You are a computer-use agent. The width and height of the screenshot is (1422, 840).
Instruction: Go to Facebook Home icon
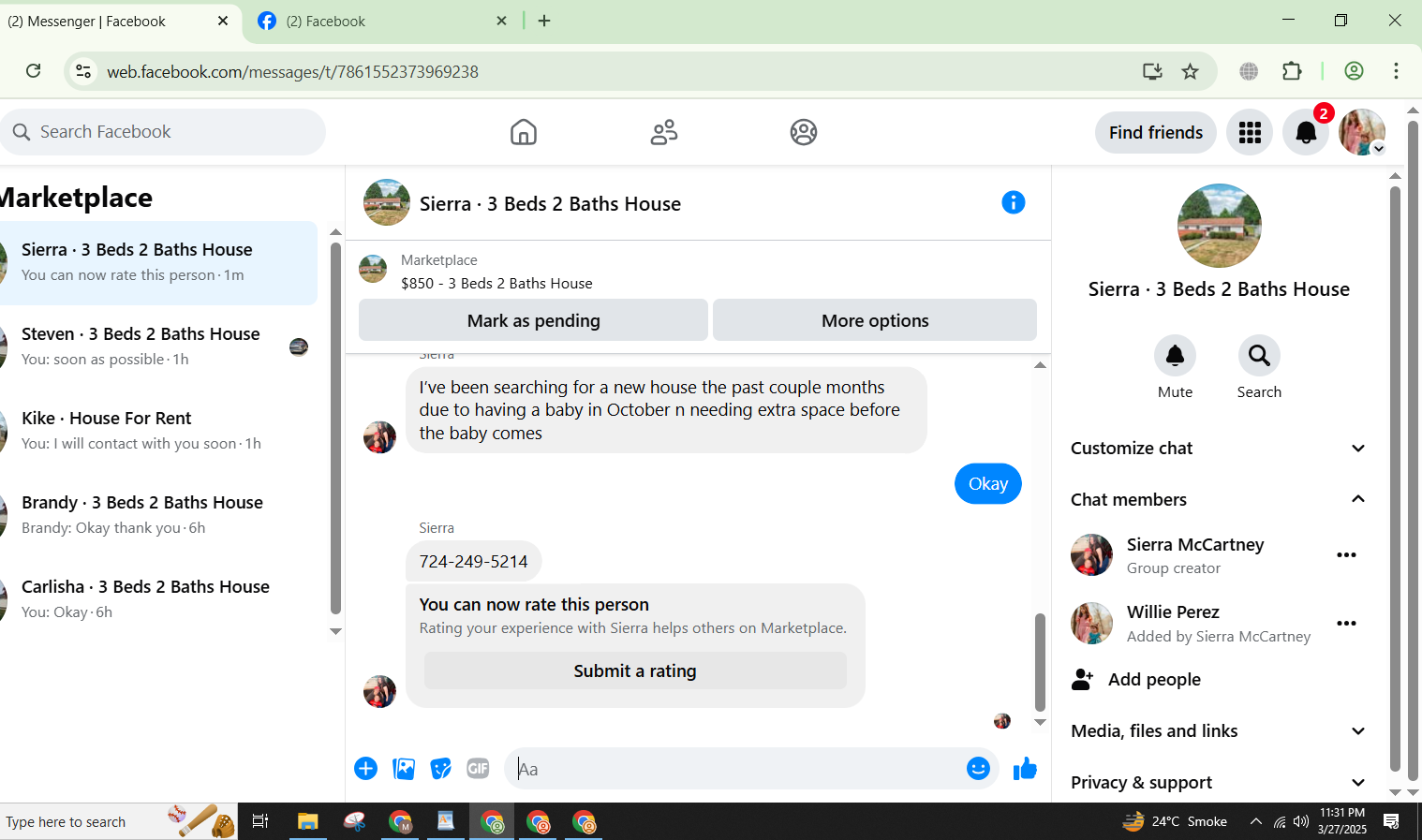coord(524,132)
